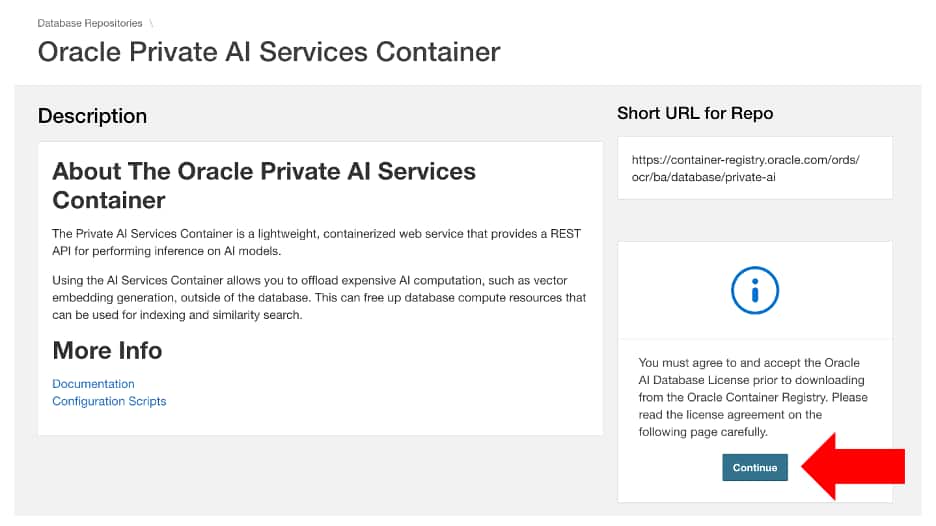The width and height of the screenshot is (936, 526).
Task: Open the Configuration Scripts link
Action: 109,401
